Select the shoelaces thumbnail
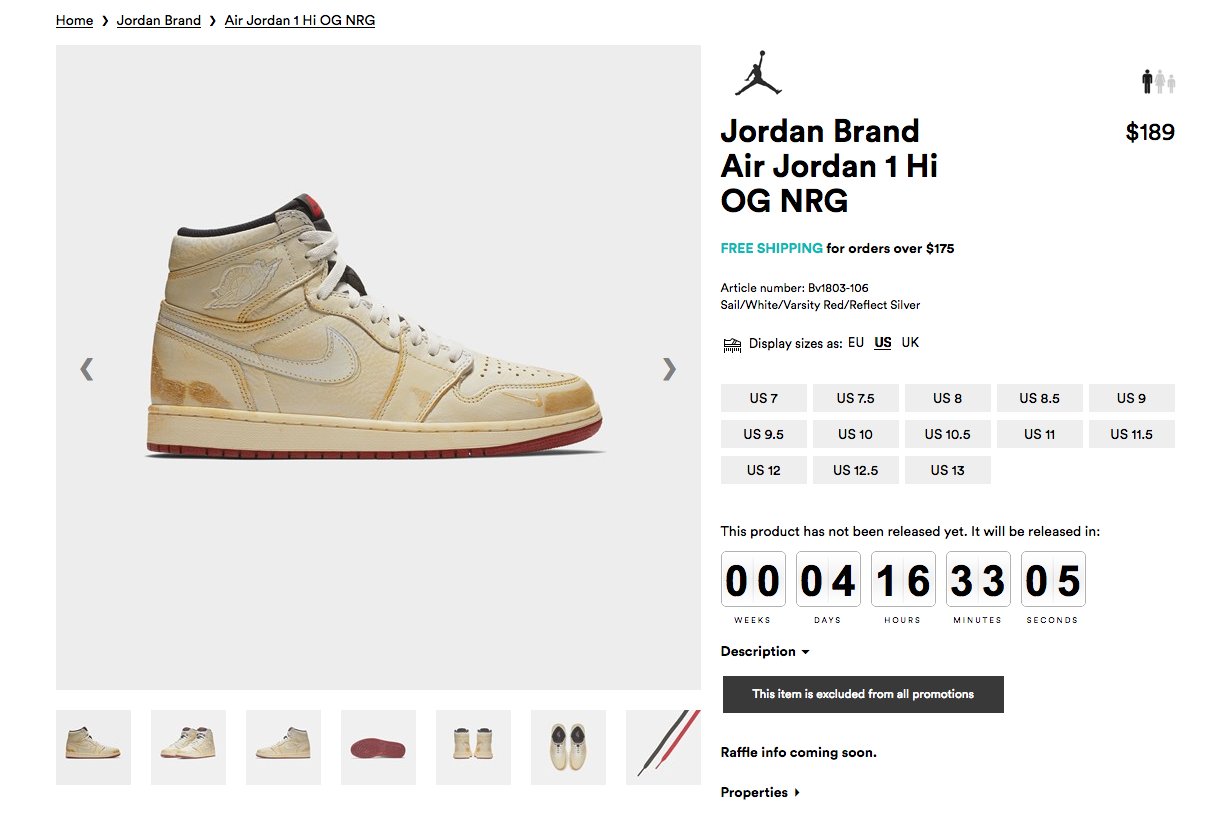The height and width of the screenshot is (814, 1227). click(663, 747)
